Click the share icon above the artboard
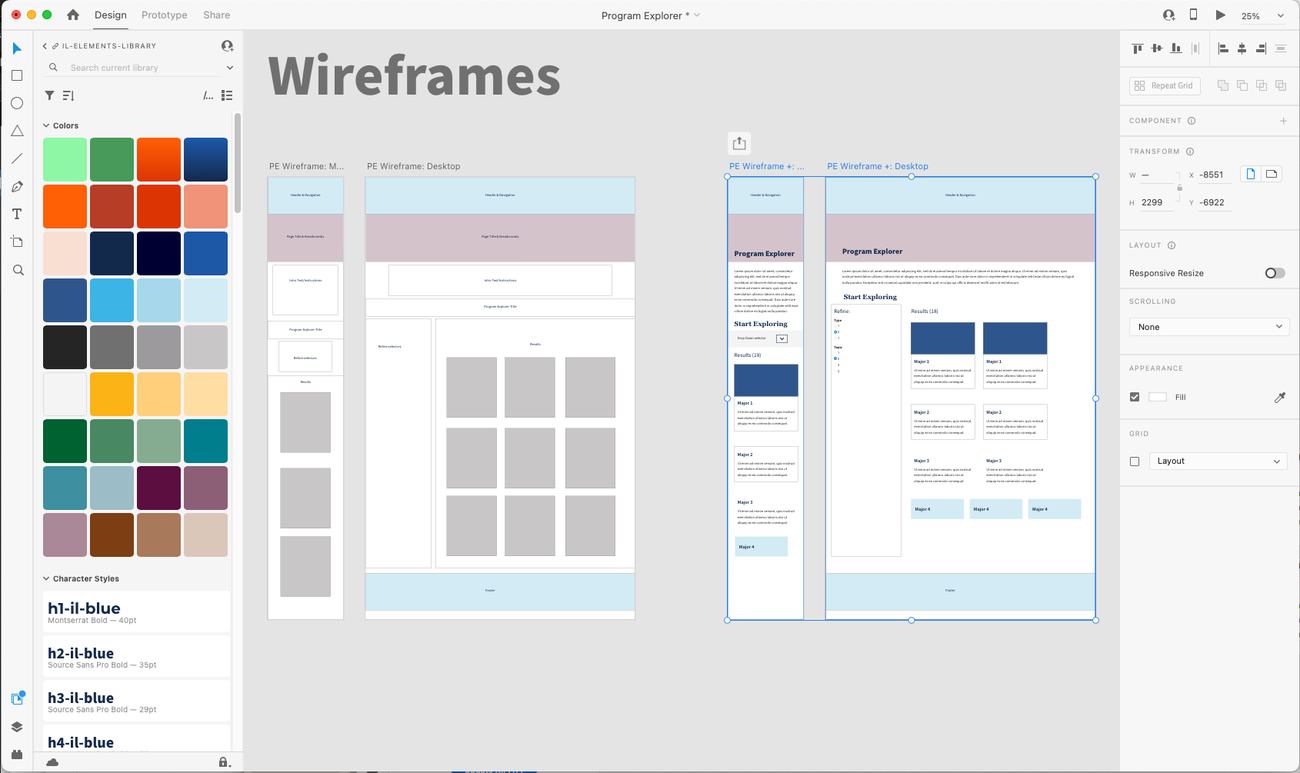 coord(739,143)
